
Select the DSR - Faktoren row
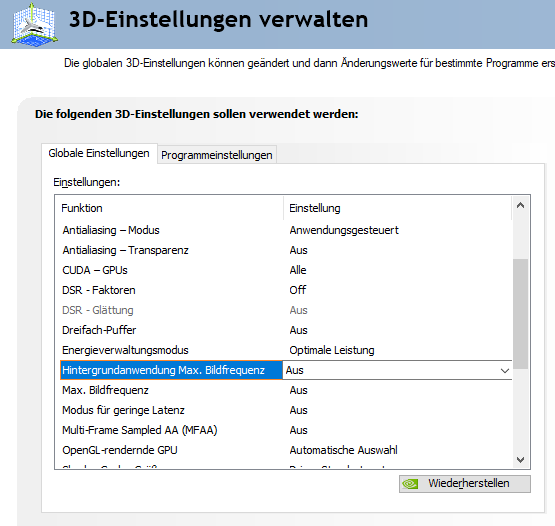pyautogui.click(x=286, y=290)
